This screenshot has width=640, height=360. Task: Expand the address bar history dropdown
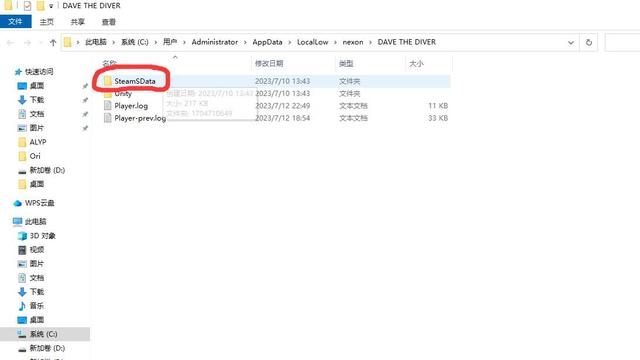click(x=571, y=42)
